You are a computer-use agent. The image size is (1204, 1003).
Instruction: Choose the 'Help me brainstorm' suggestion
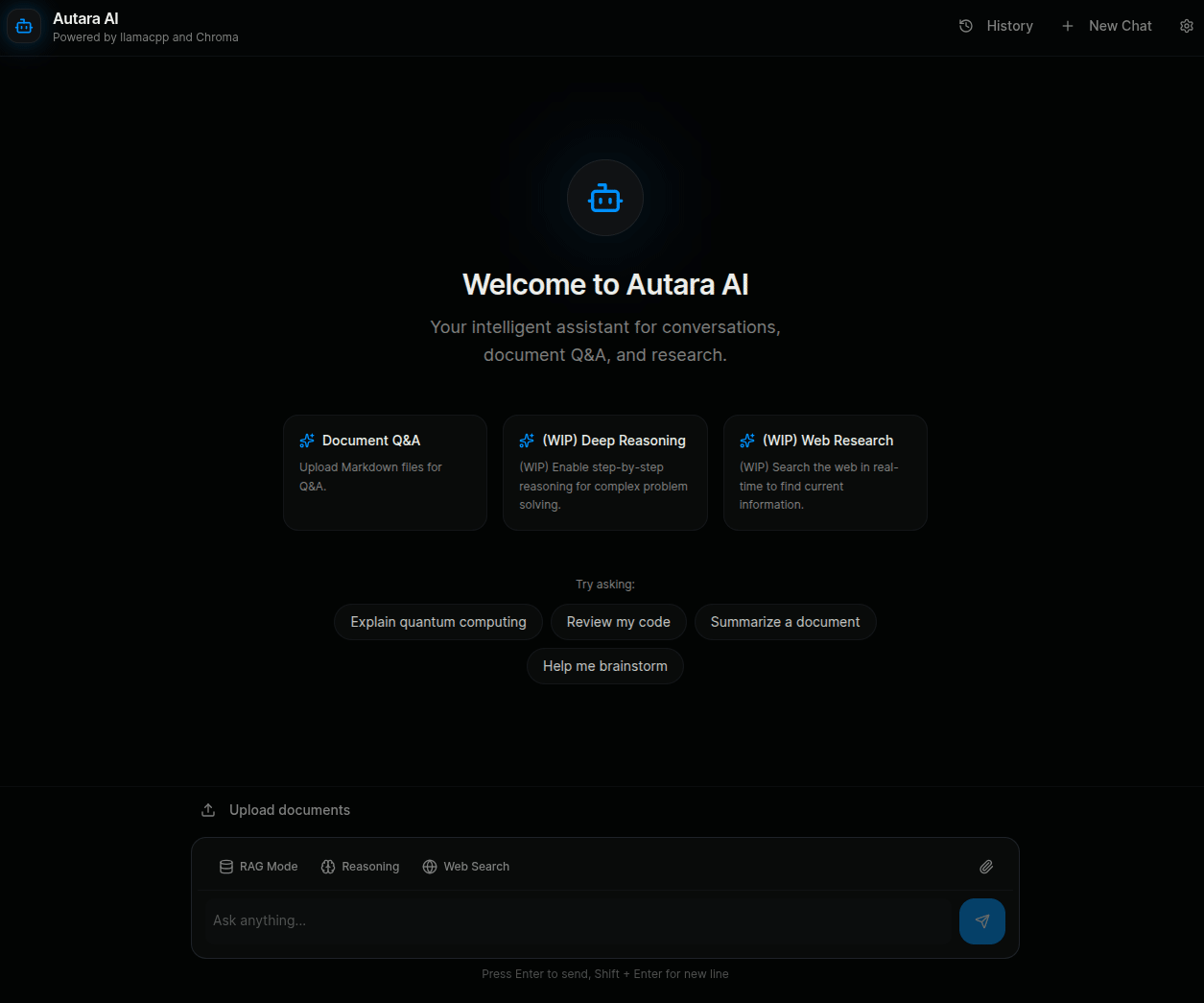pyautogui.click(x=605, y=666)
